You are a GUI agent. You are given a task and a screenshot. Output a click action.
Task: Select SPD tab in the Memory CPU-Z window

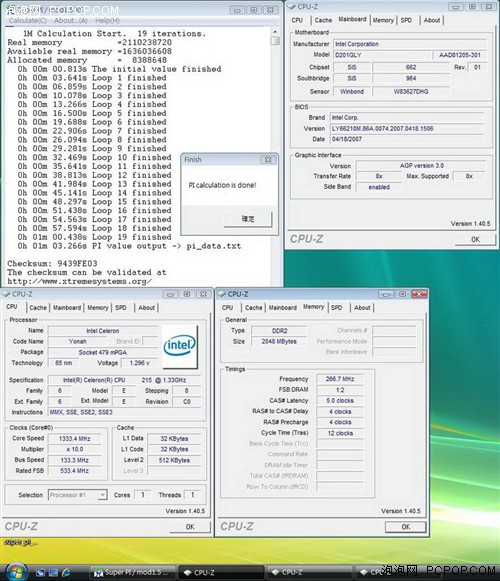(337, 308)
